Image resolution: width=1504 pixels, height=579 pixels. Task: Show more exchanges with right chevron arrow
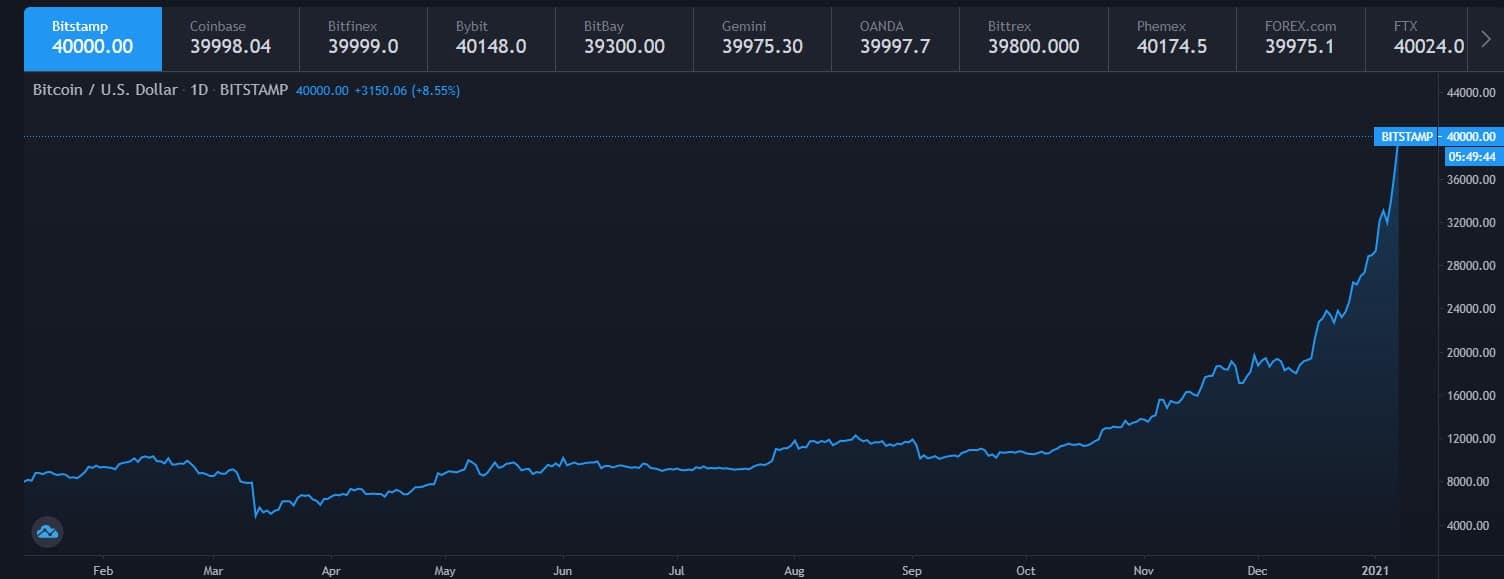click(1485, 38)
